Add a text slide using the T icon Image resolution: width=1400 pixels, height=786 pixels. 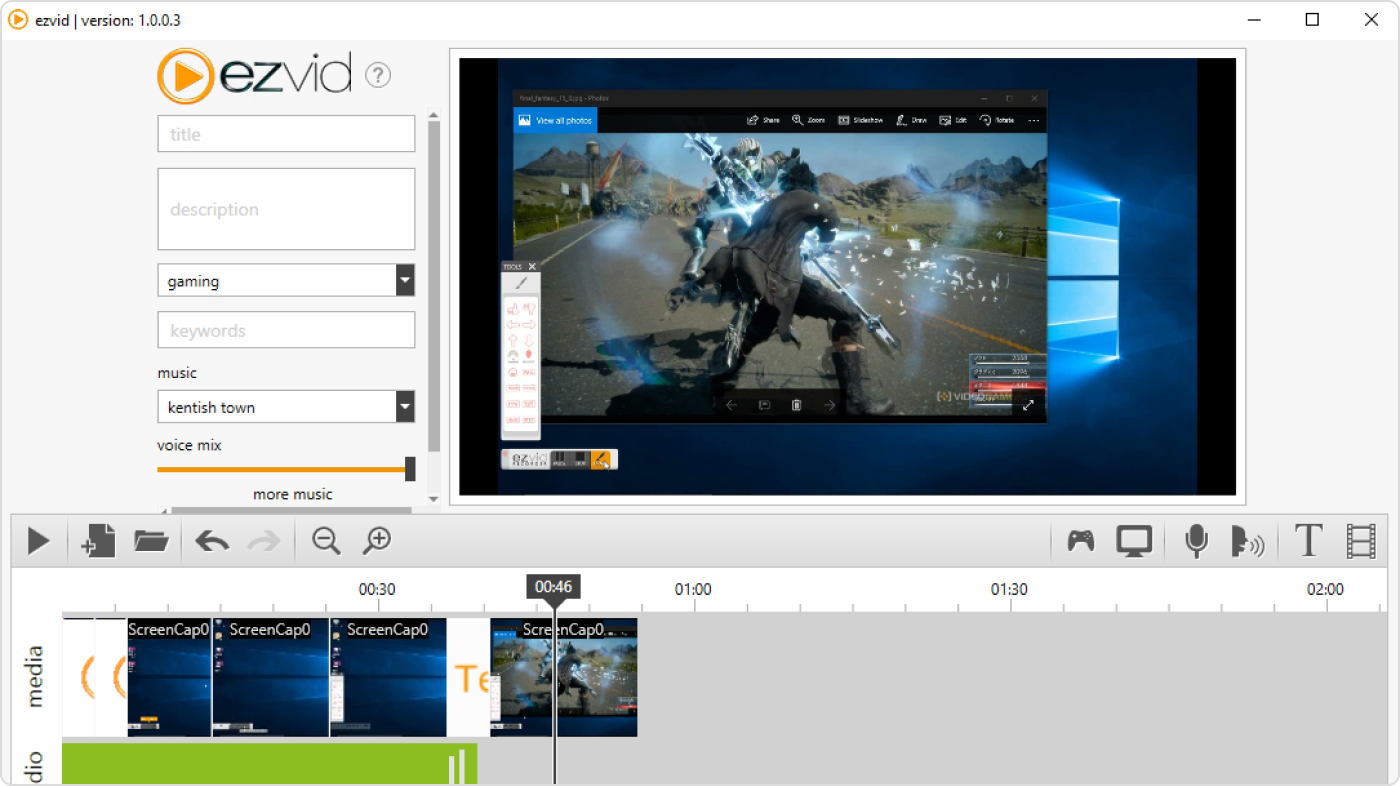1307,540
